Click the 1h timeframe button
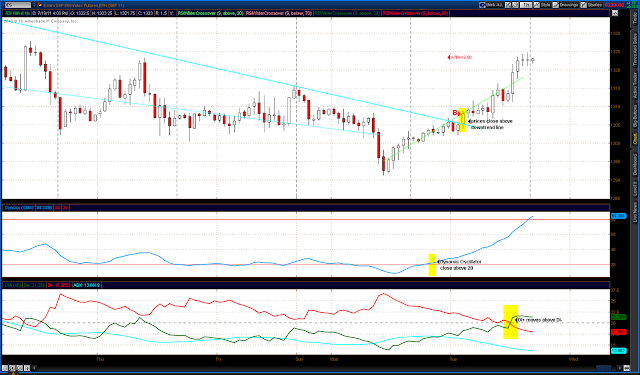 526,5
